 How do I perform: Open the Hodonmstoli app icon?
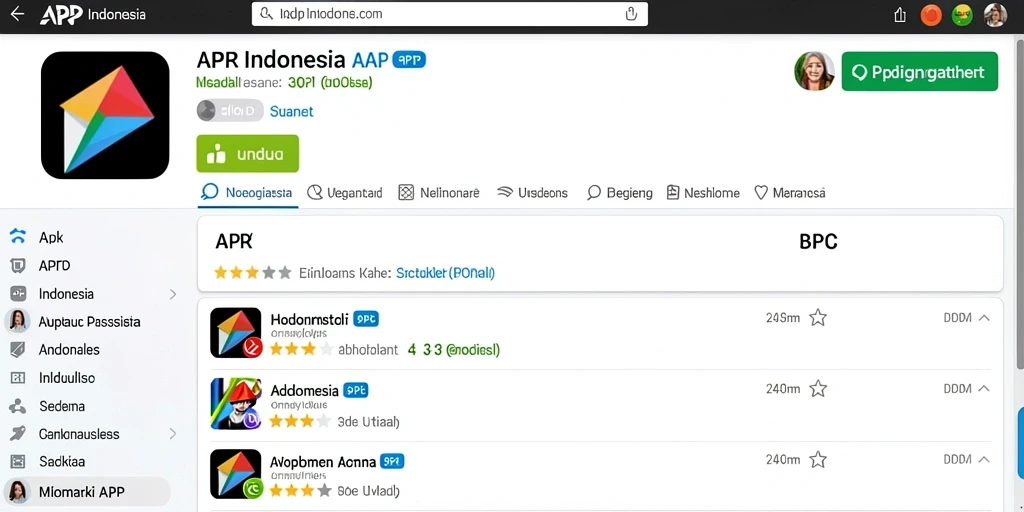236,332
